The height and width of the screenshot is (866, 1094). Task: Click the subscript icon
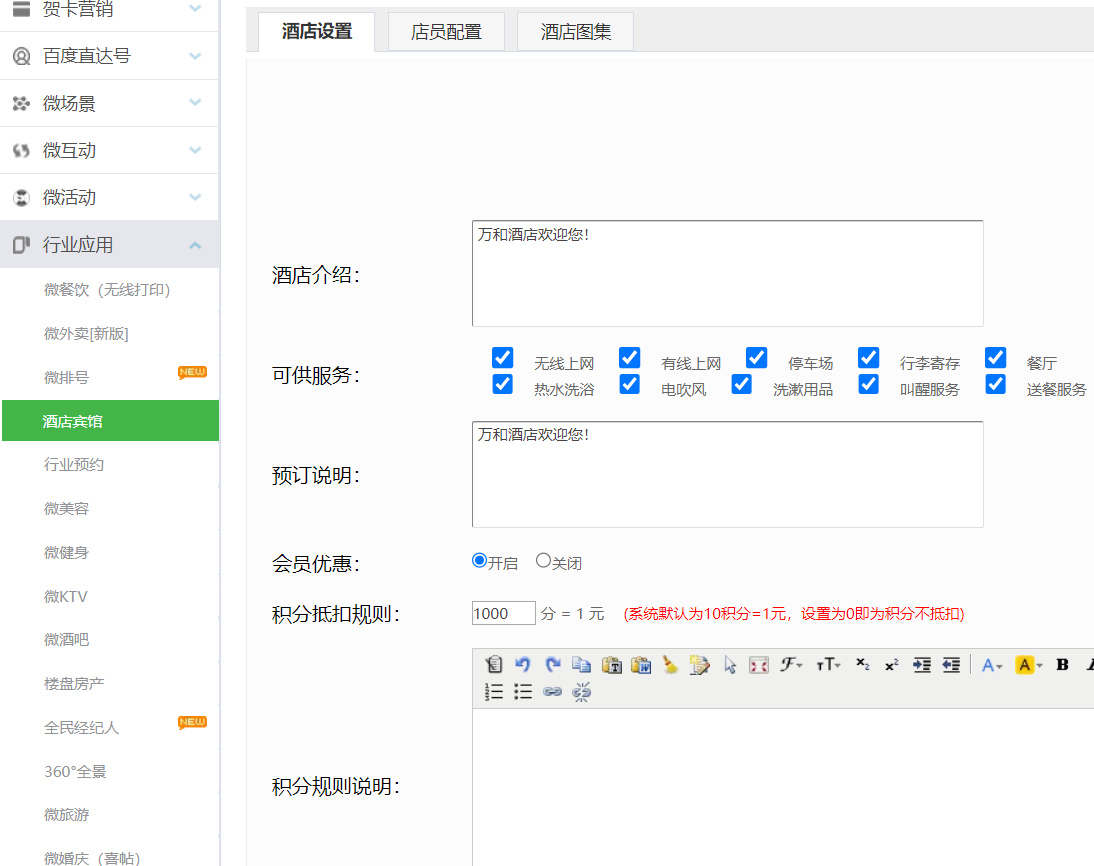pos(862,664)
